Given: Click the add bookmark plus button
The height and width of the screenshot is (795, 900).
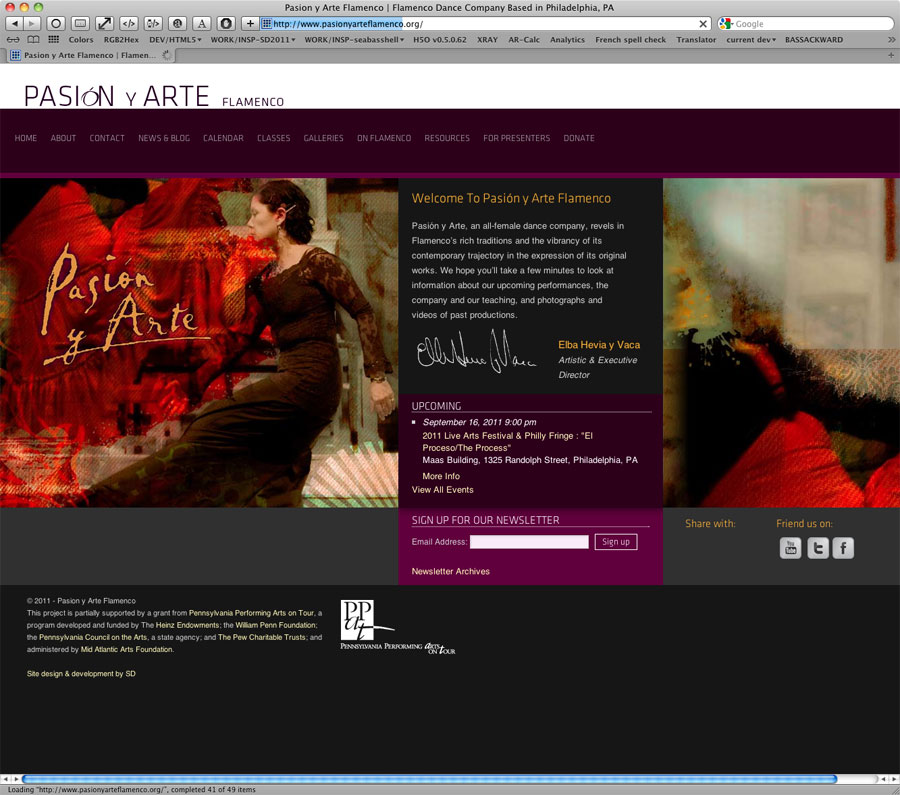Looking at the screenshot, I should [250, 23].
